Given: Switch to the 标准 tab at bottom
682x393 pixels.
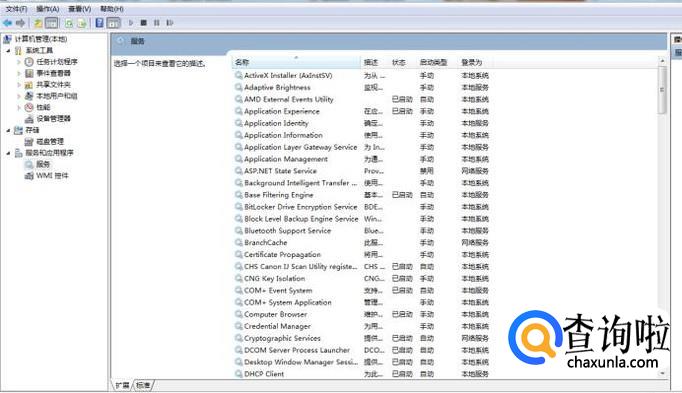Looking at the screenshot, I should coord(143,385).
